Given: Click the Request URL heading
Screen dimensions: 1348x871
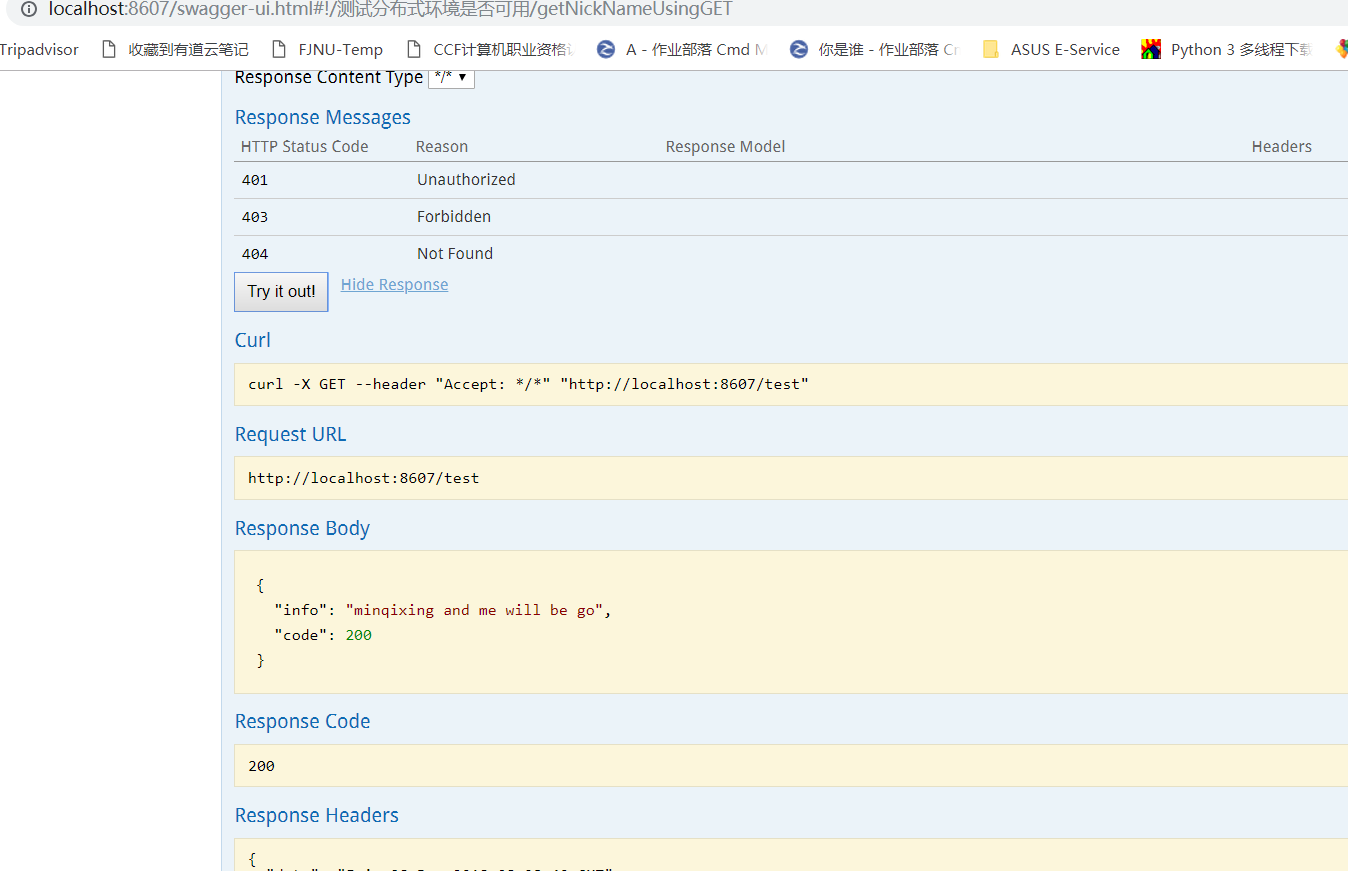Looking at the screenshot, I should [x=290, y=434].
